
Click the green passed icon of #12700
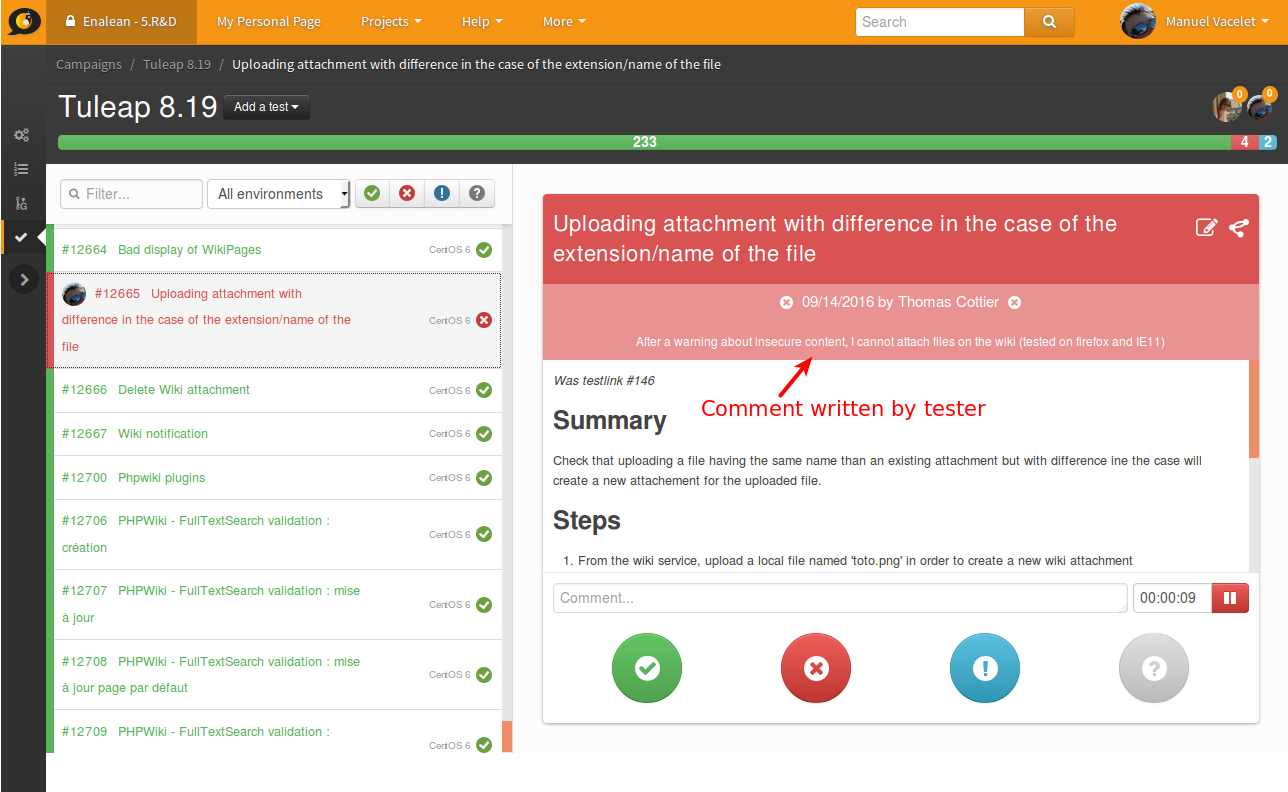(x=484, y=478)
